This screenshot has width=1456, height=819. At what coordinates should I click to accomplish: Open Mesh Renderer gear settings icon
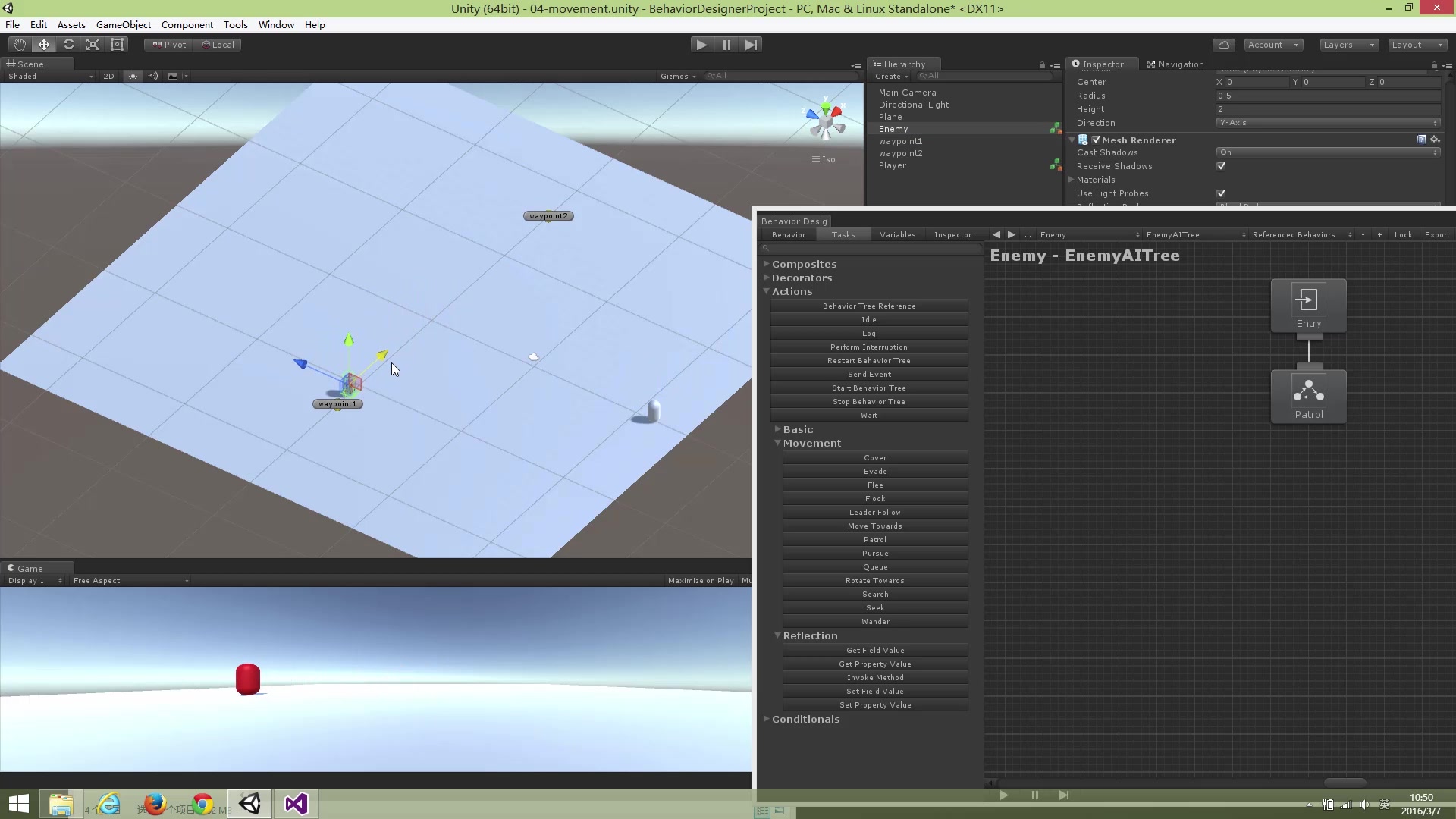click(1434, 140)
